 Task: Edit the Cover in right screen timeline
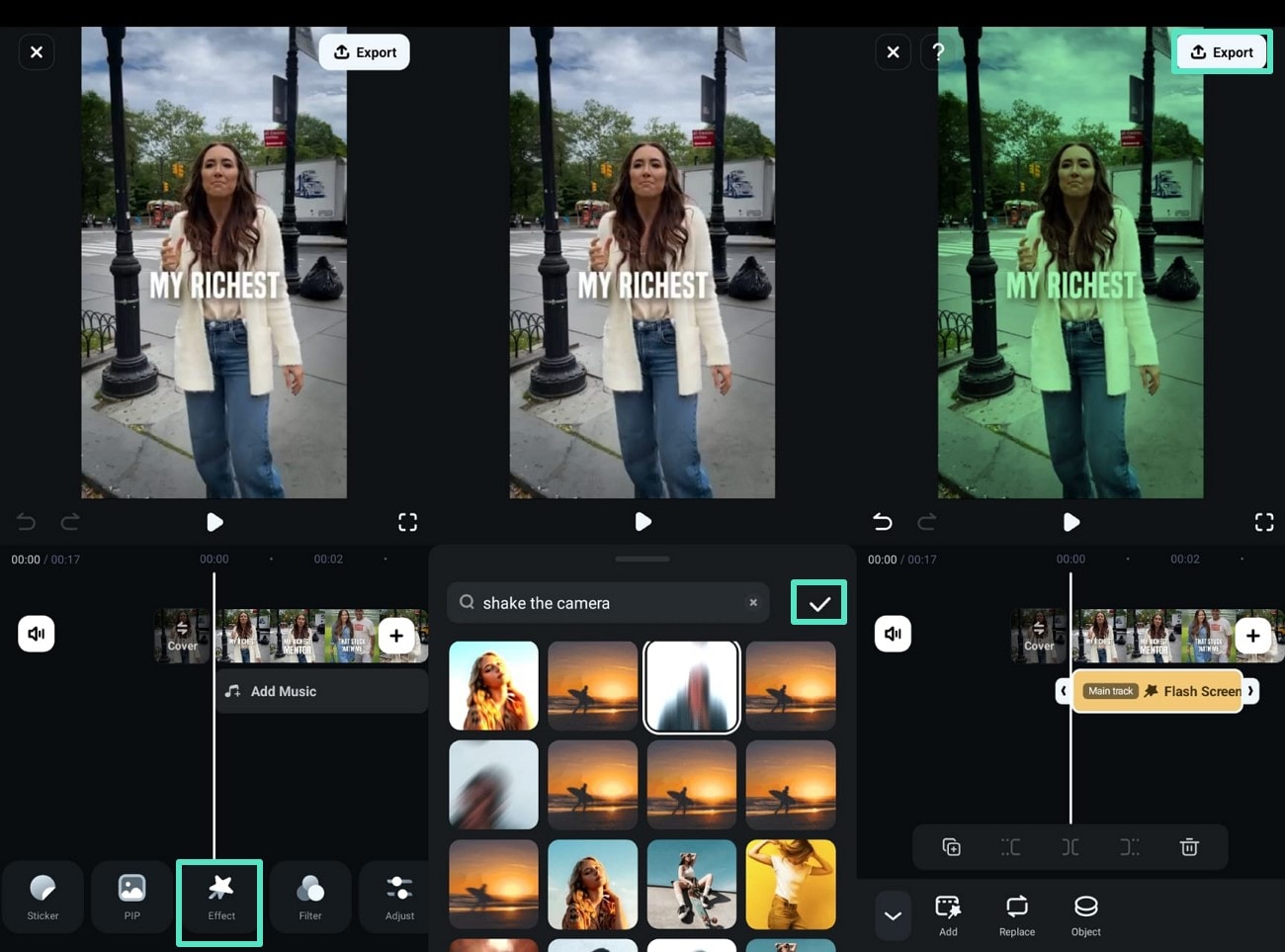click(1039, 636)
